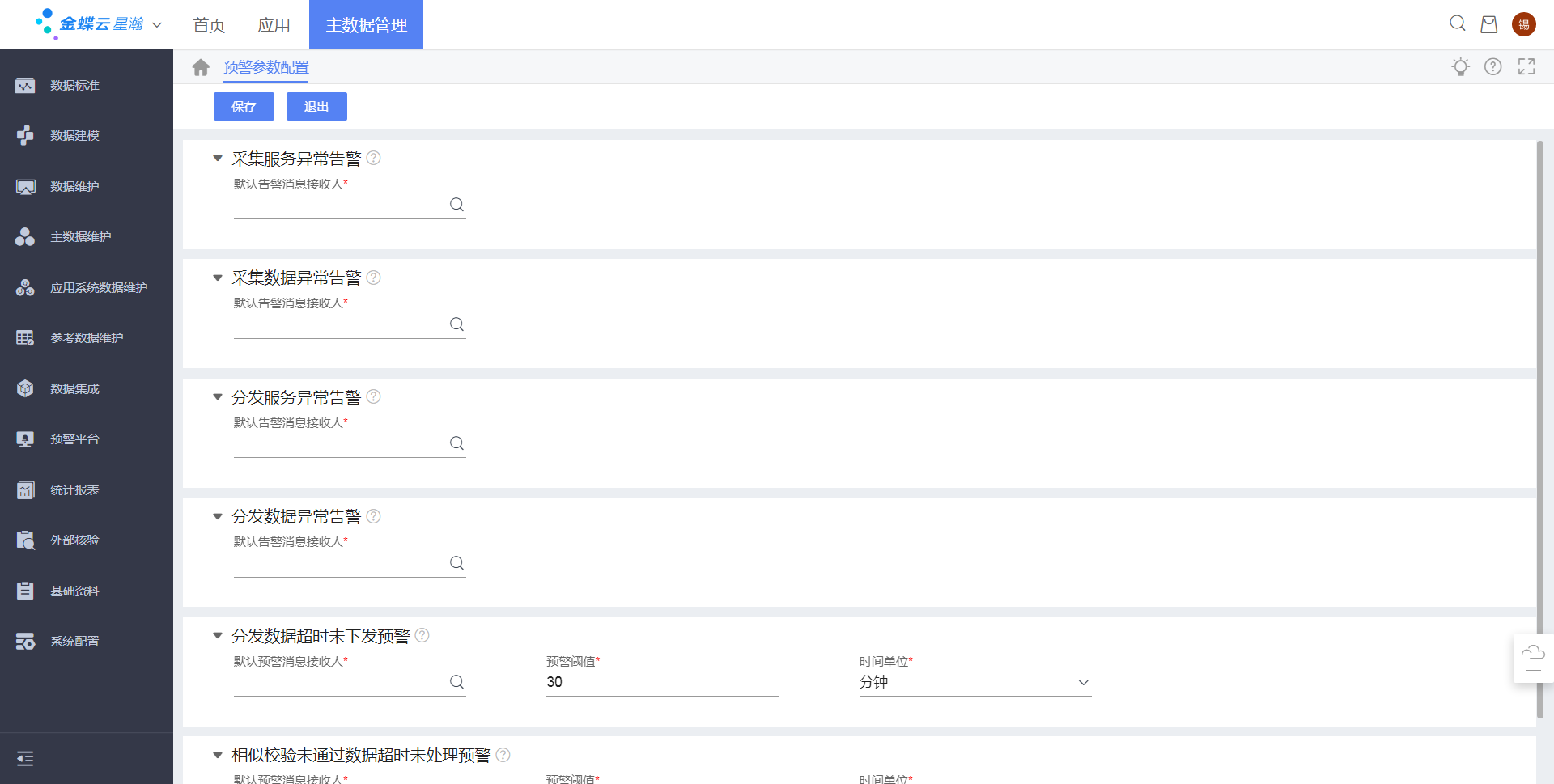The width and height of the screenshot is (1554, 784).
Task: Search recipient lookup under 采集数据异常告警
Action: coord(456,324)
